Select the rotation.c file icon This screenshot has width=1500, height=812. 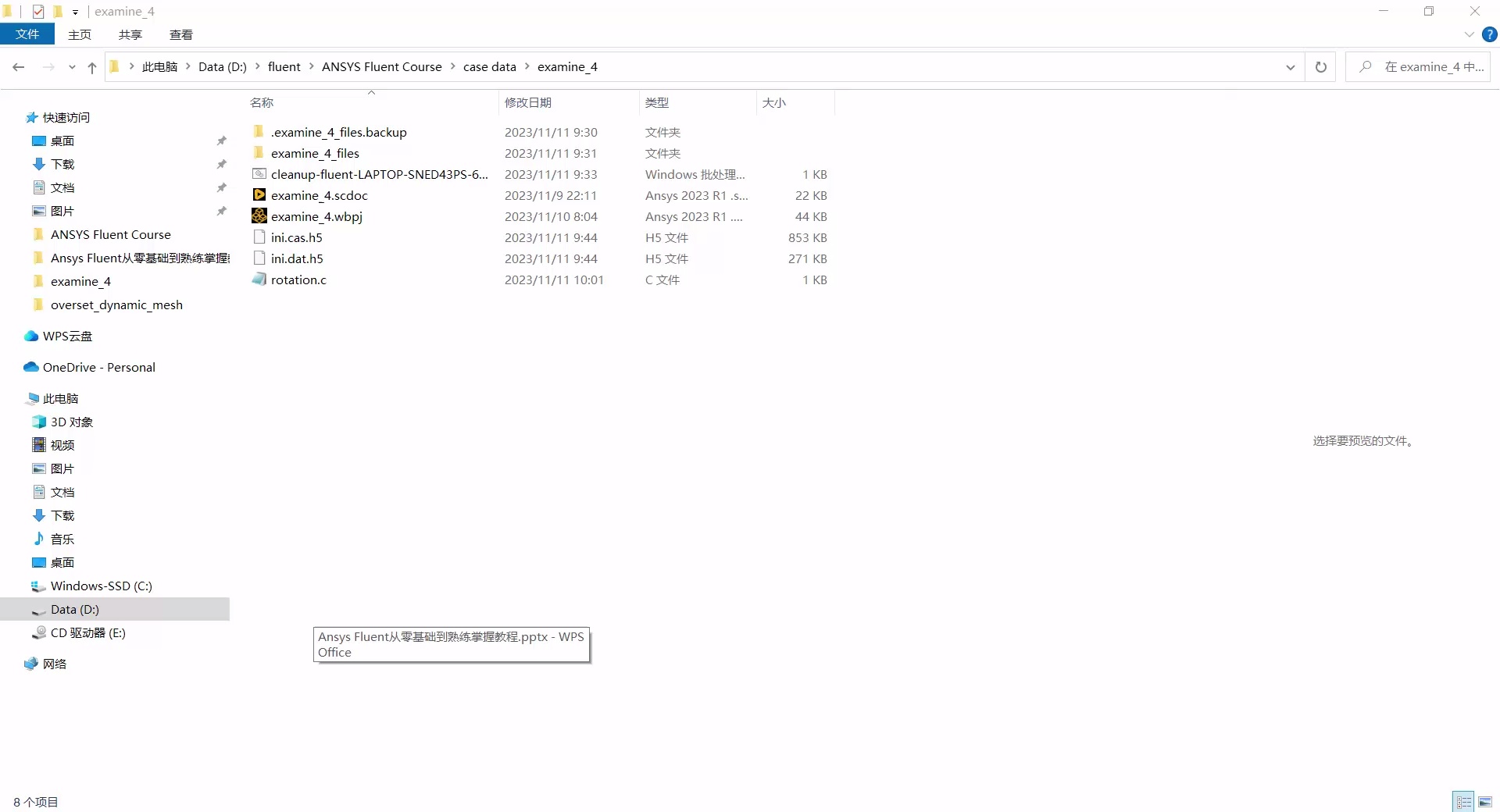point(259,280)
